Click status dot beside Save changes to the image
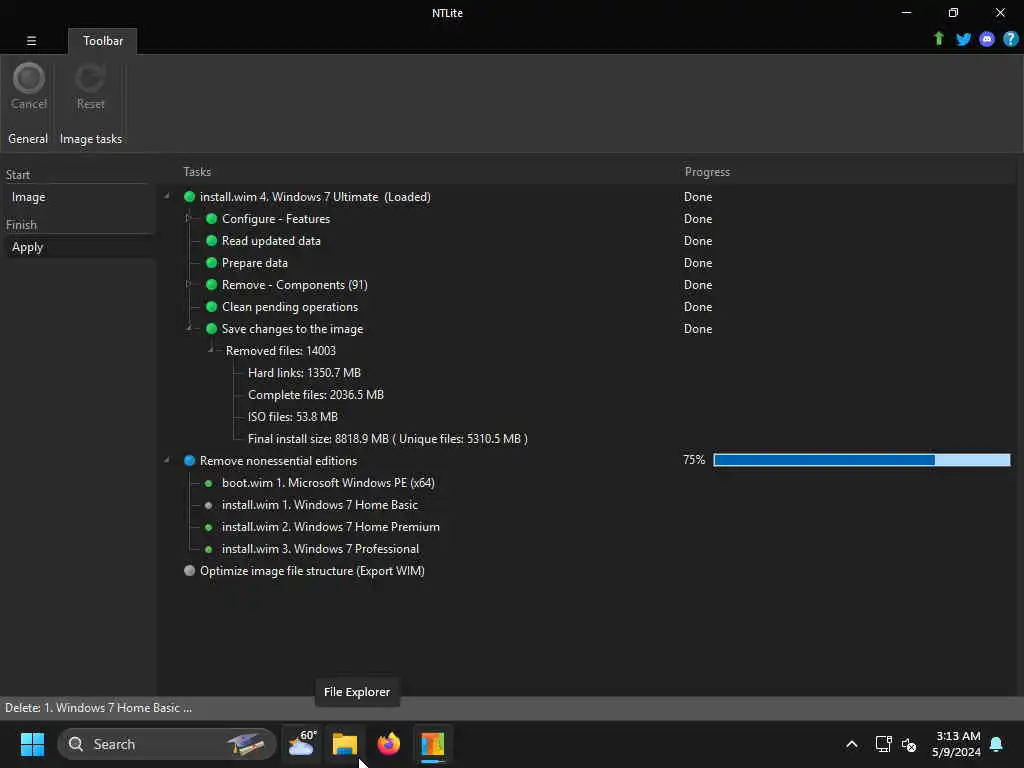The height and width of the screenshot is (768, 1024). pos(211,328)
